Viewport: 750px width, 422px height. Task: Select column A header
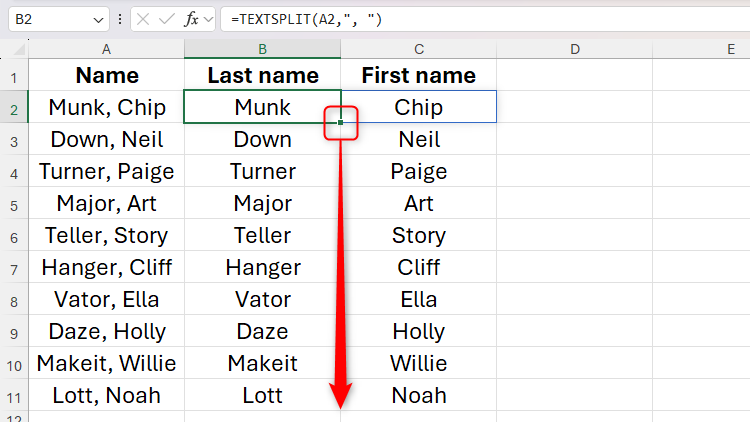pyautogui.click(x=106, y=47)
